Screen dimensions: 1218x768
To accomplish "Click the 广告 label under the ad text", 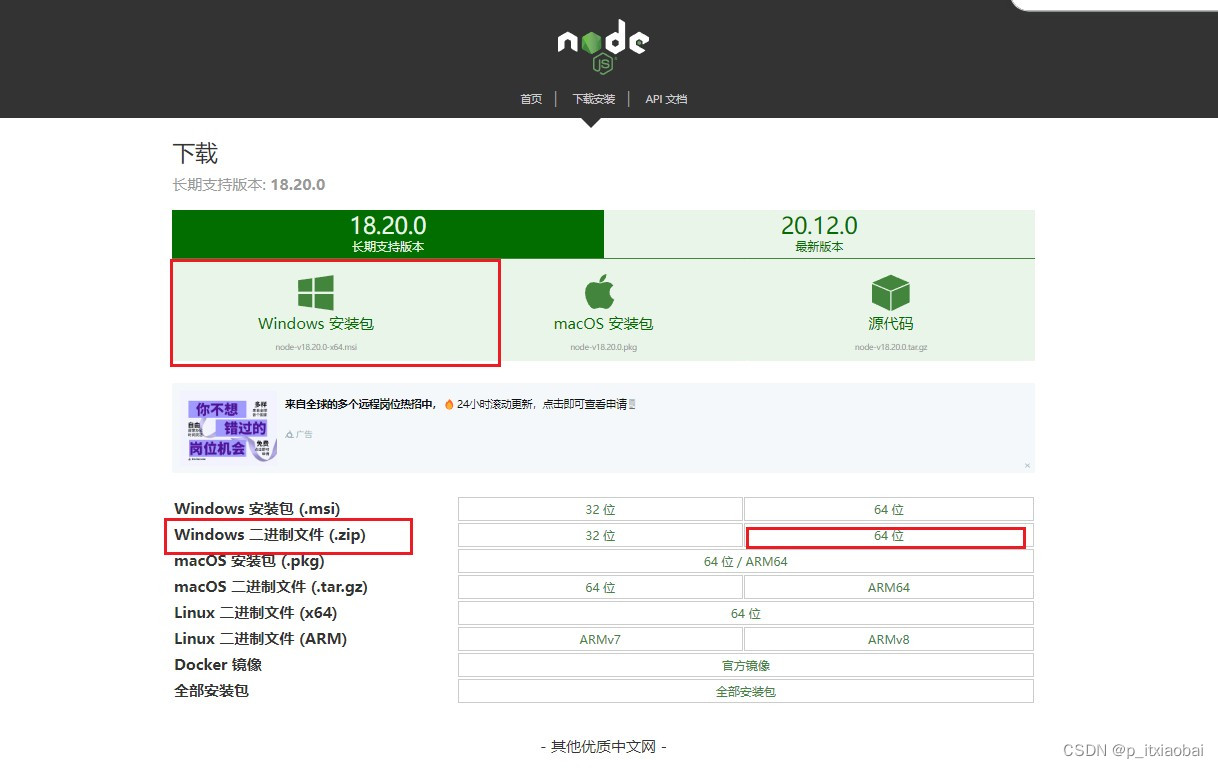I will click(x=299, y=434).
